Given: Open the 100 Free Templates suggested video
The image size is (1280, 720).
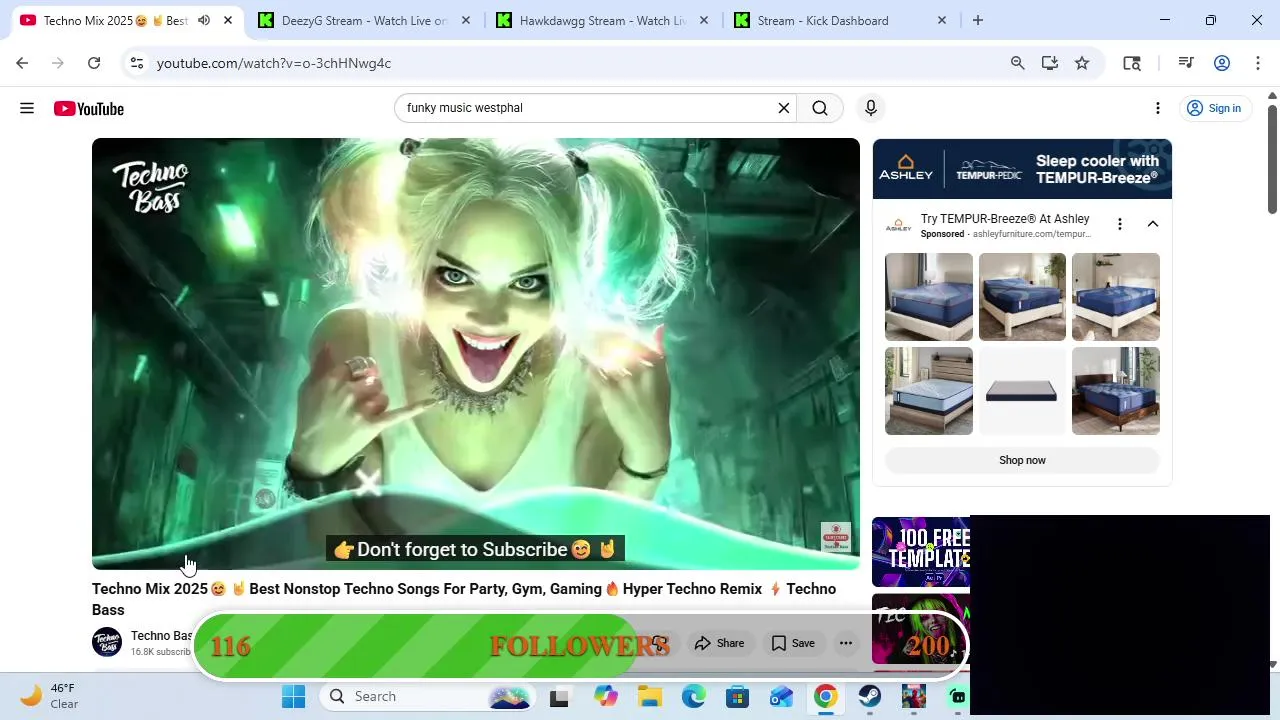Looking at the screenshot, I should click(921, 552).
